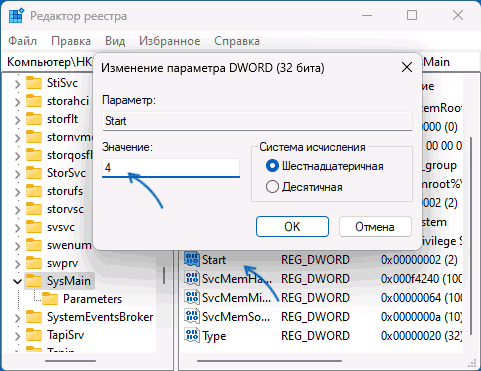Open the Правка menu
This screenshot has width=481, height=371.
[x=71, y=41]
